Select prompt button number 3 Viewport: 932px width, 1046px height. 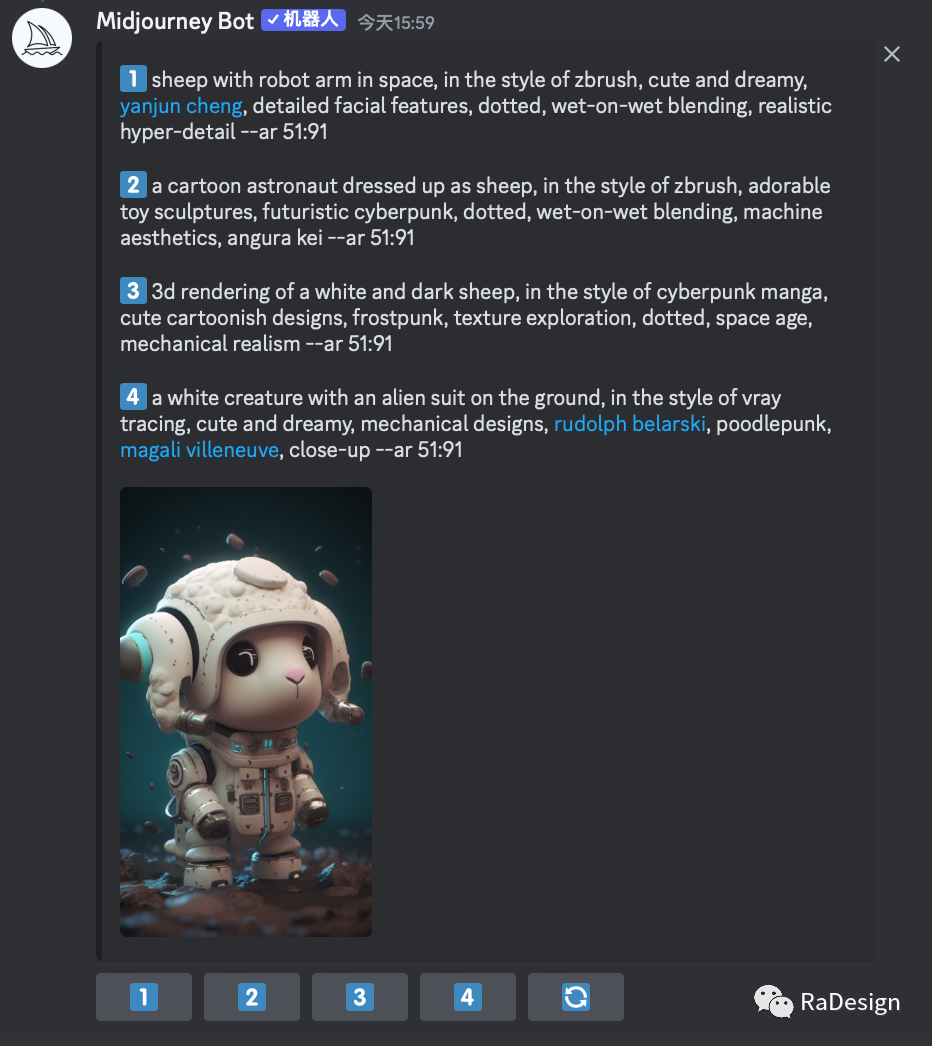click(x=360, y=997)
